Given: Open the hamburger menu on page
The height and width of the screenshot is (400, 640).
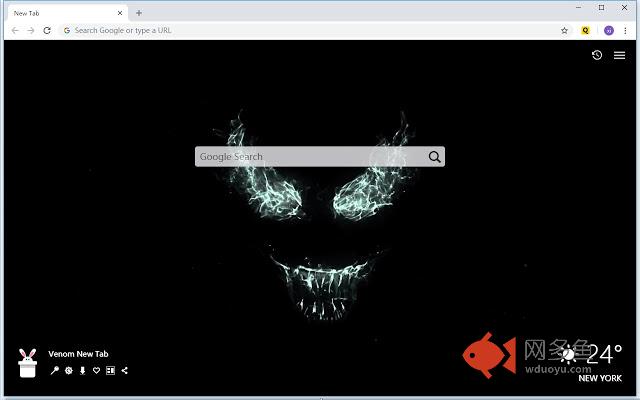Looking at the screenshot, I should pyautogui.click(x=619, y=55).
